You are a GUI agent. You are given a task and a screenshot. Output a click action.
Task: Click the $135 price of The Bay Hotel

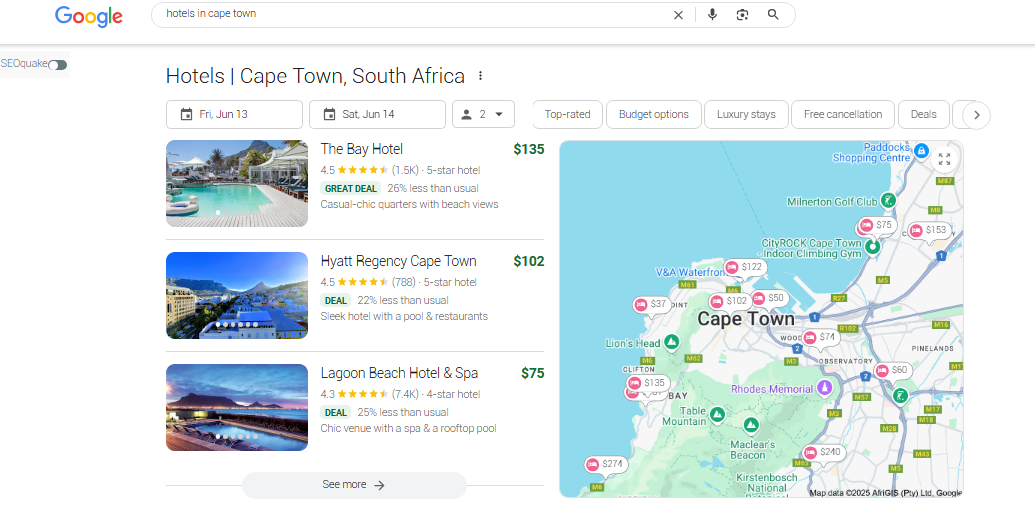[x=529, y=149]
